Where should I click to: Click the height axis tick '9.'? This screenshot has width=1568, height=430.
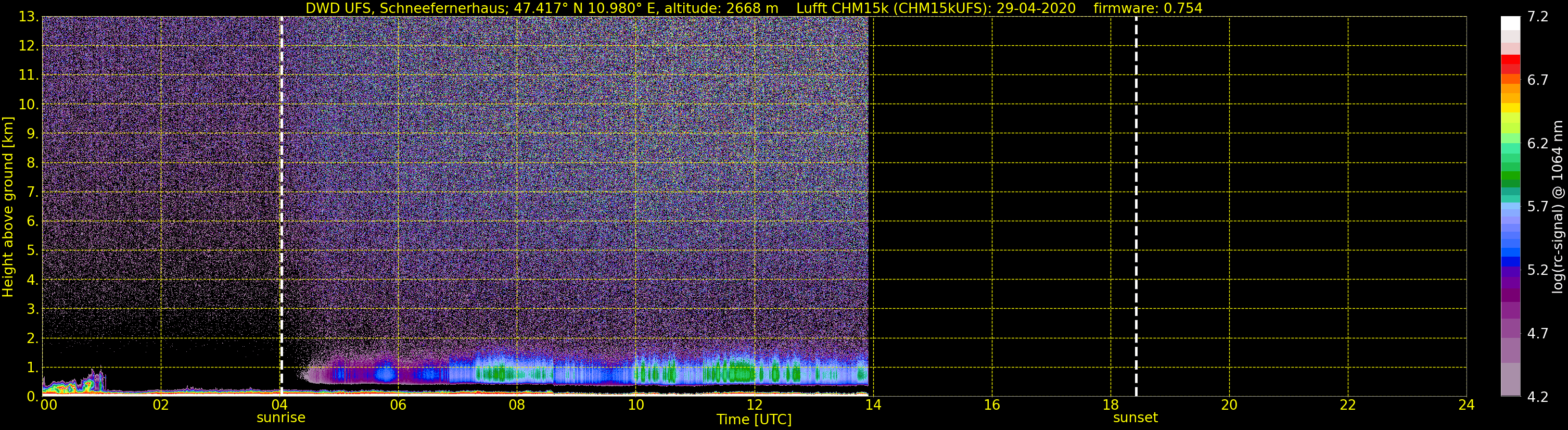pyautogui.click(x=32, y=133)
